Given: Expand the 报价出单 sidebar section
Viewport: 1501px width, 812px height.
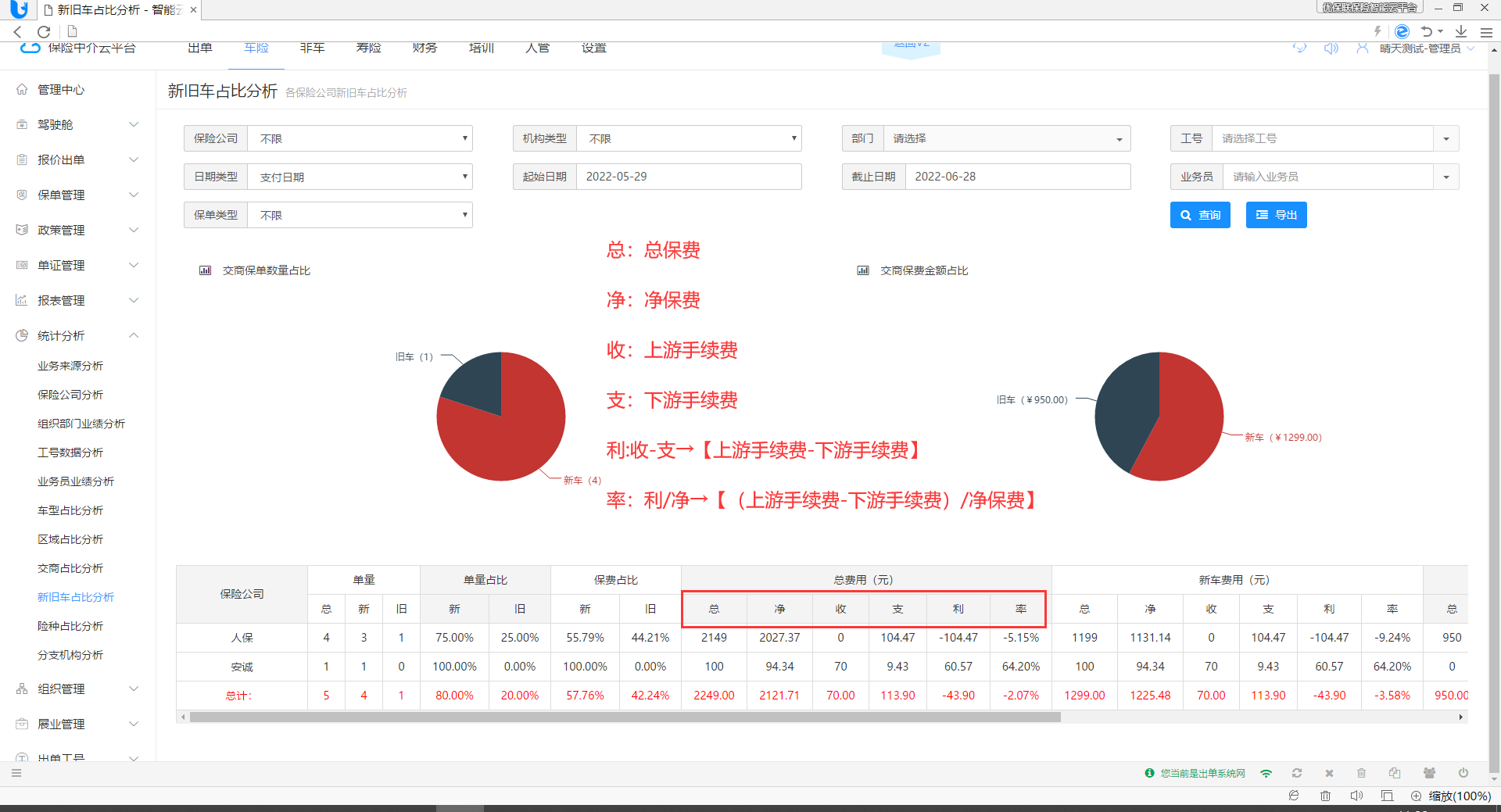Looking at the screenshot, I should (x=78, y=159).
